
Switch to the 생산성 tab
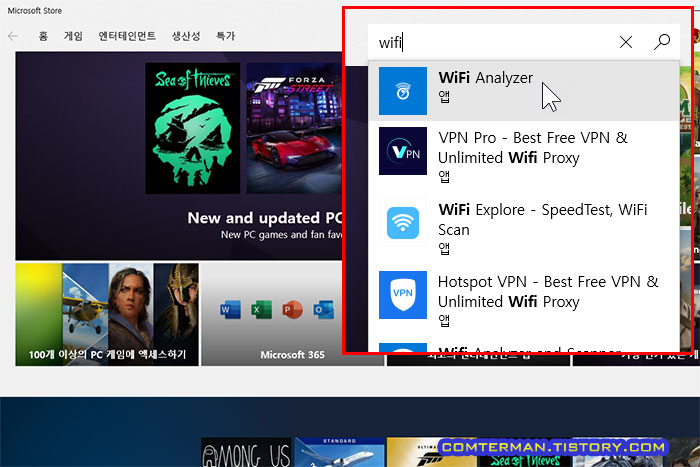coord(186,36)
